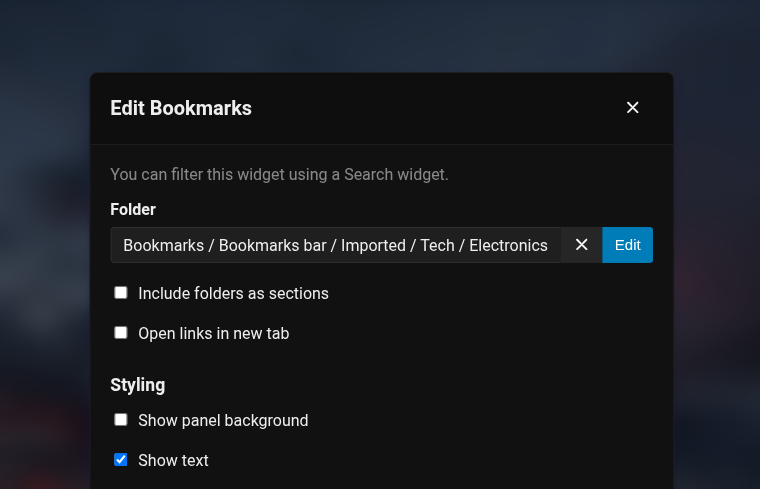Check Show panel background
This screenshot has height=489, width=760.
(x=121, y=420)
